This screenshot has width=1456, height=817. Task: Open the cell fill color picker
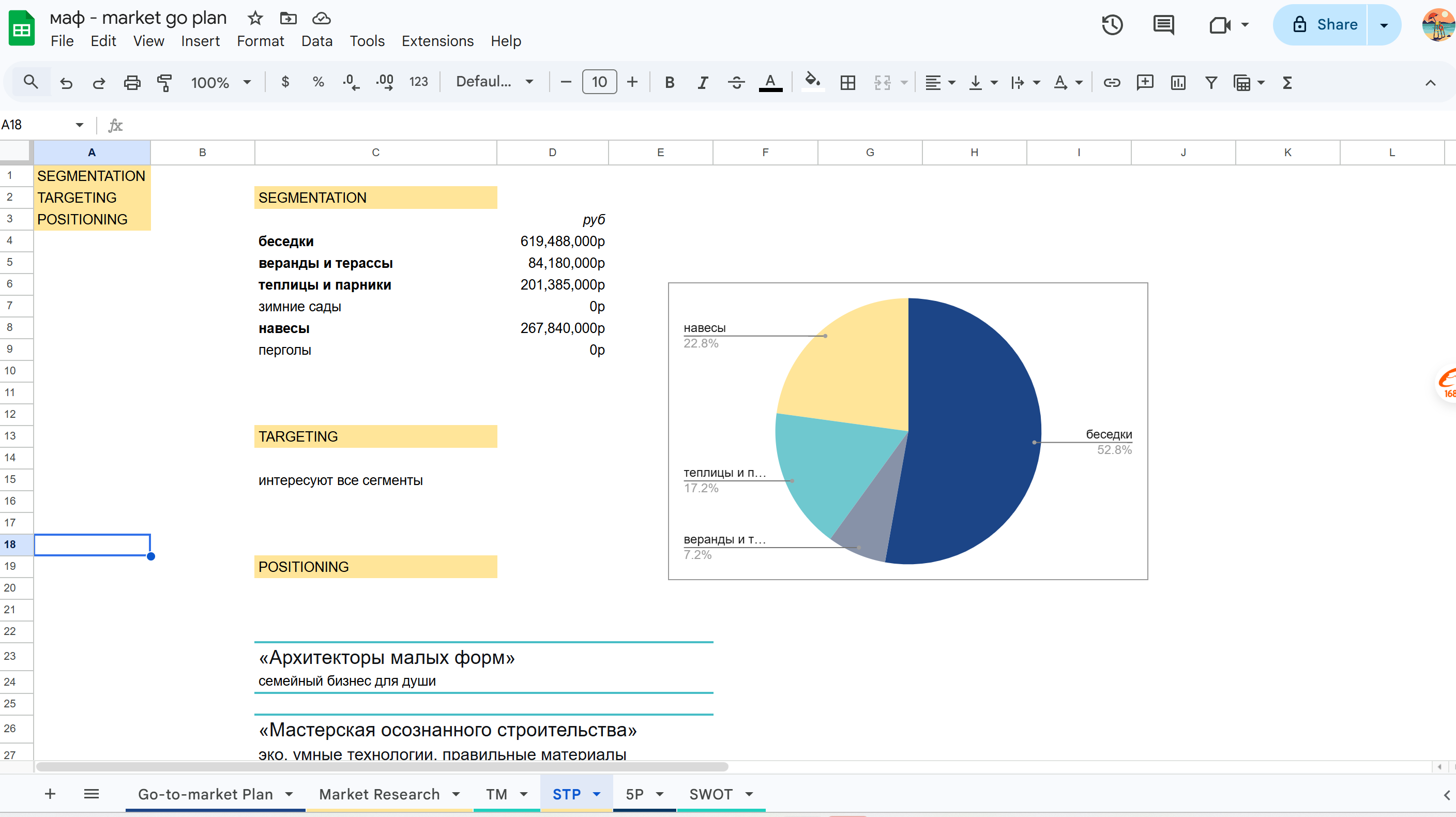click(812, 83)
